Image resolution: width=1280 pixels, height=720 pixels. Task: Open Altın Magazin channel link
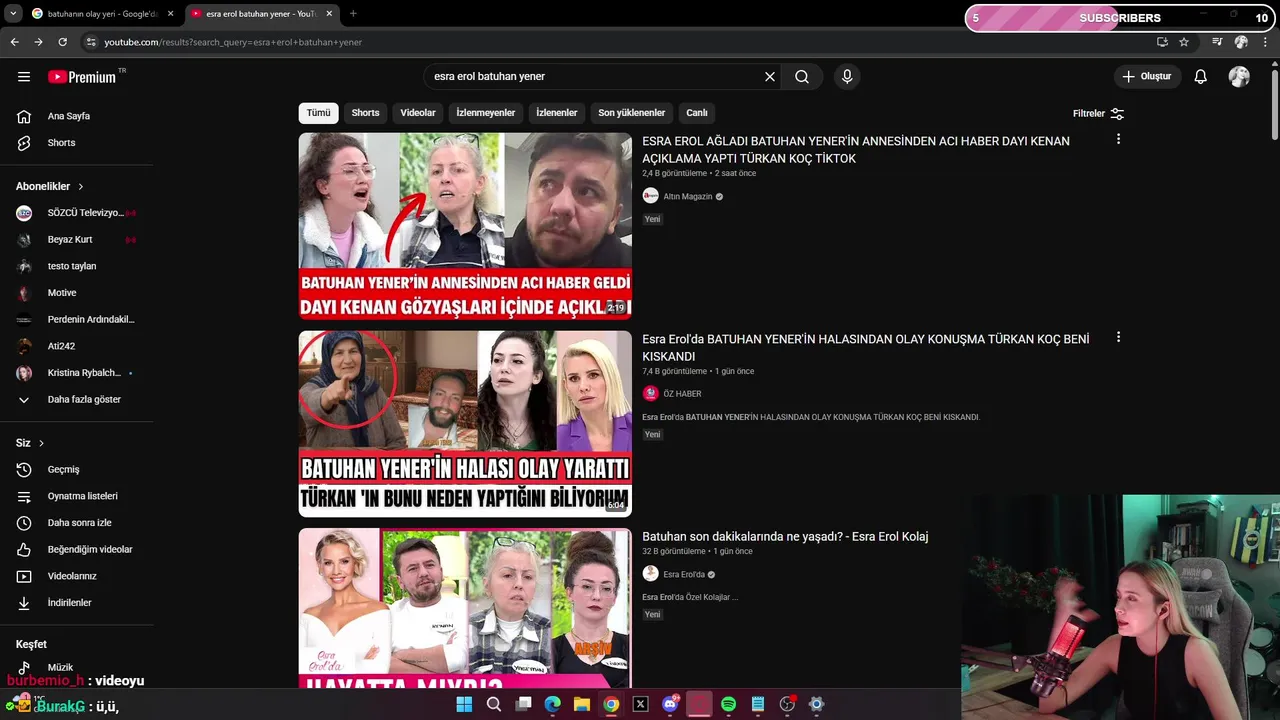pyautogui.click(x=688, y=197)
